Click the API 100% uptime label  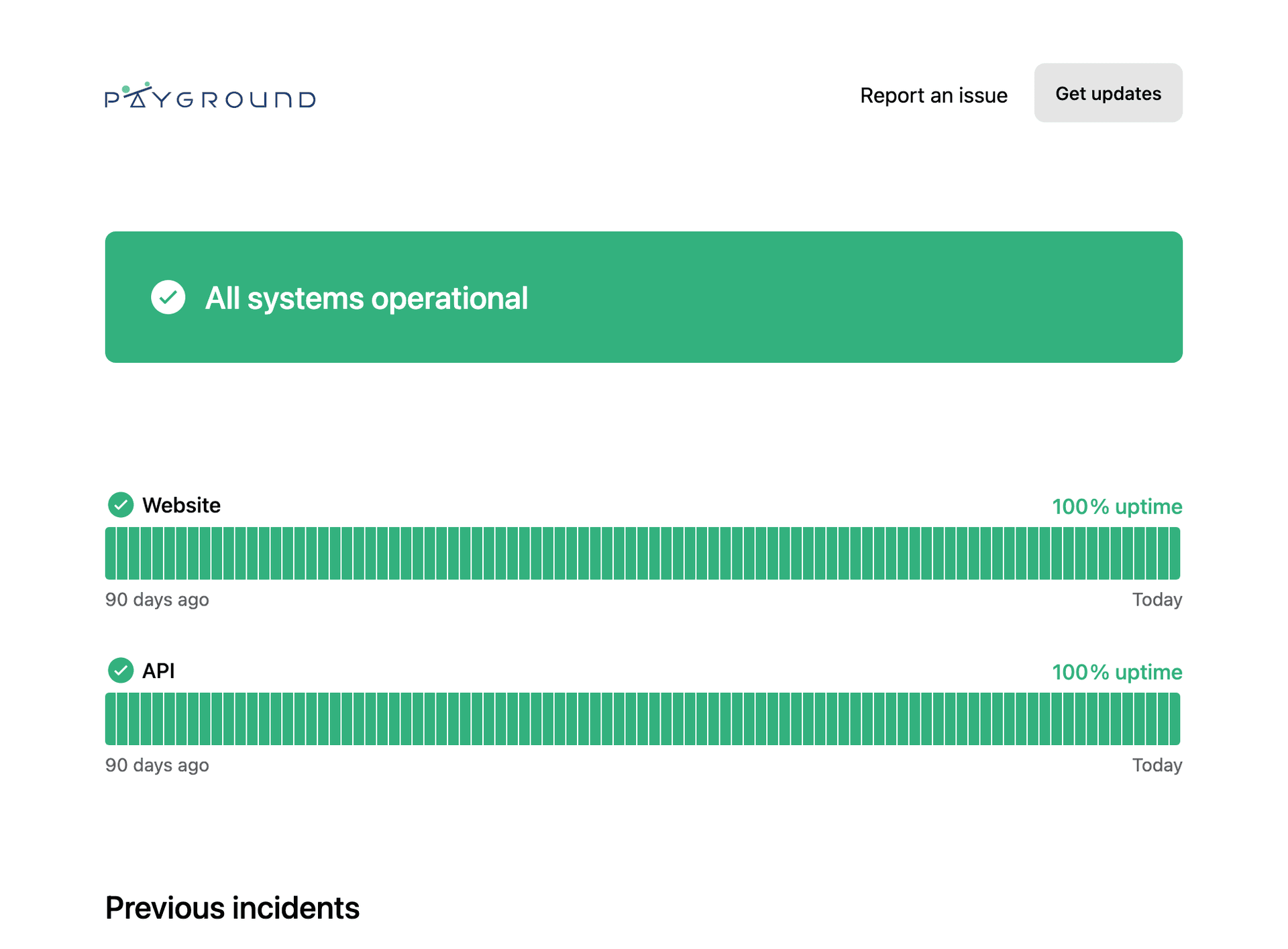pyautogui.click(x=1117, y=672)
